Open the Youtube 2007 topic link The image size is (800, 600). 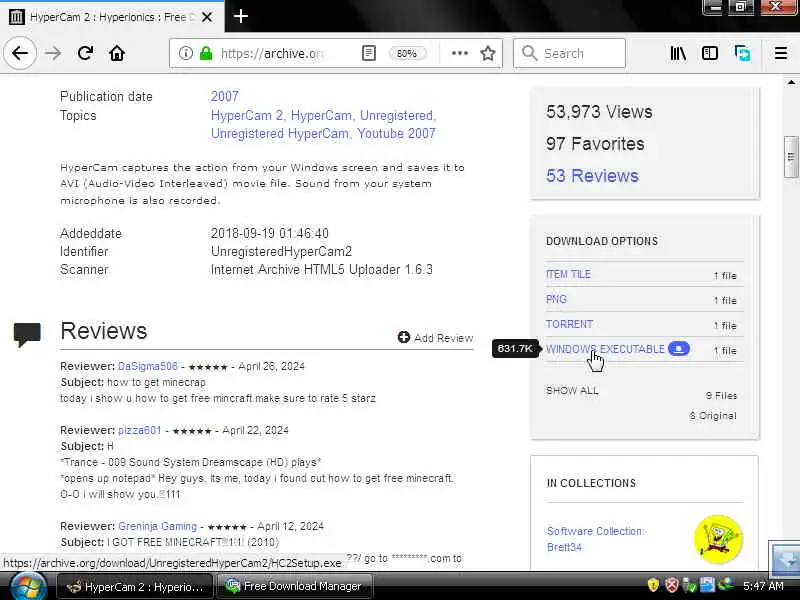(396, 133)
